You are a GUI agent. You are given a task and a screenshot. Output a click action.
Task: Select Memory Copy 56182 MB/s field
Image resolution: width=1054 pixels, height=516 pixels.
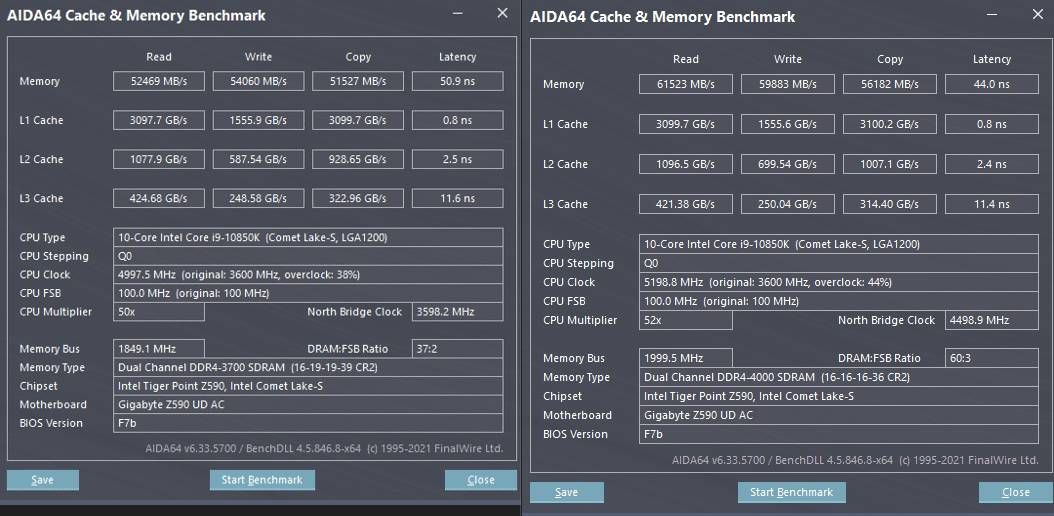890,84
